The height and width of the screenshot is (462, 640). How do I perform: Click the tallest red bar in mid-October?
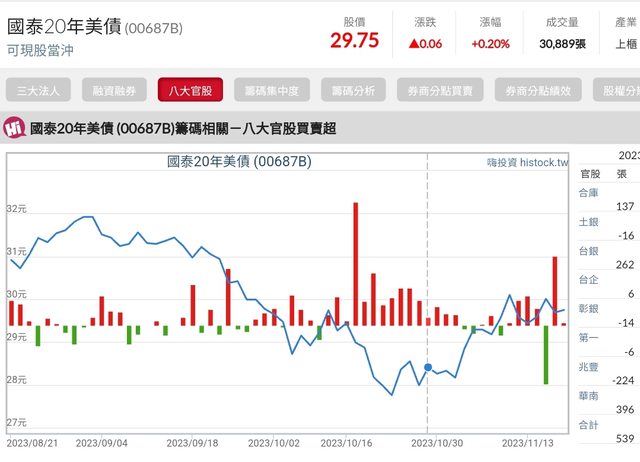point(355,264)
